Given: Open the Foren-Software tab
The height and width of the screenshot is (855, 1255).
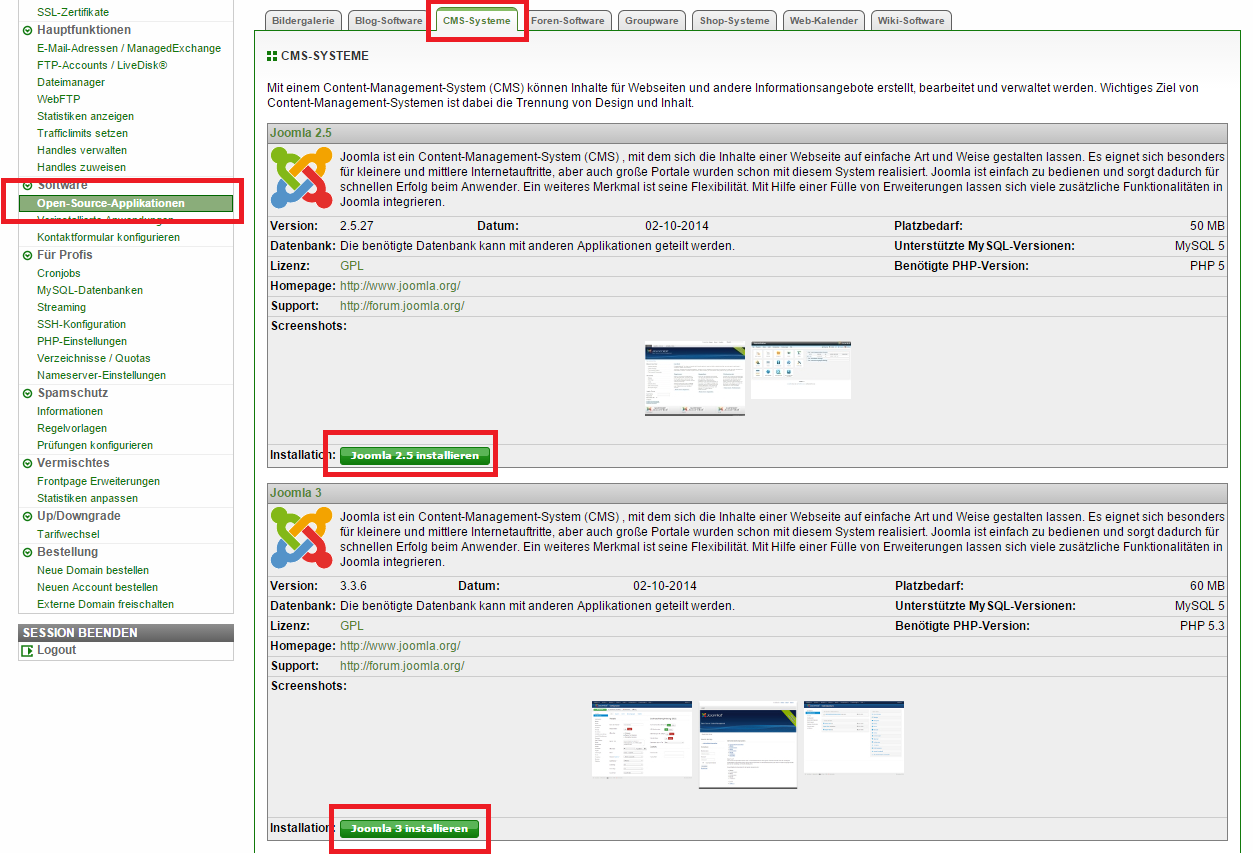Looking at the screenshot, I should 568,20.
